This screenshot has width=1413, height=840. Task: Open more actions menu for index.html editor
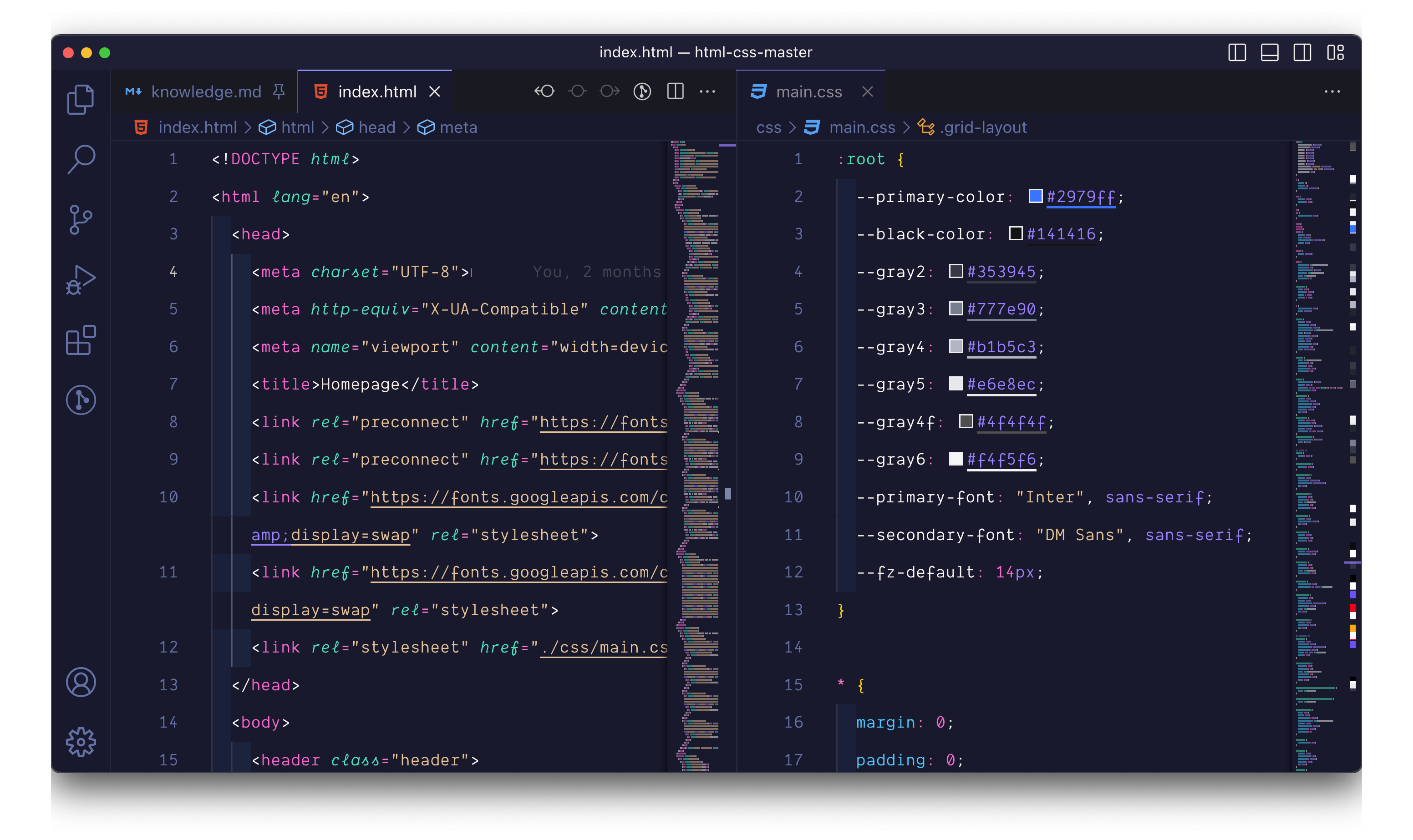[709, 91]
